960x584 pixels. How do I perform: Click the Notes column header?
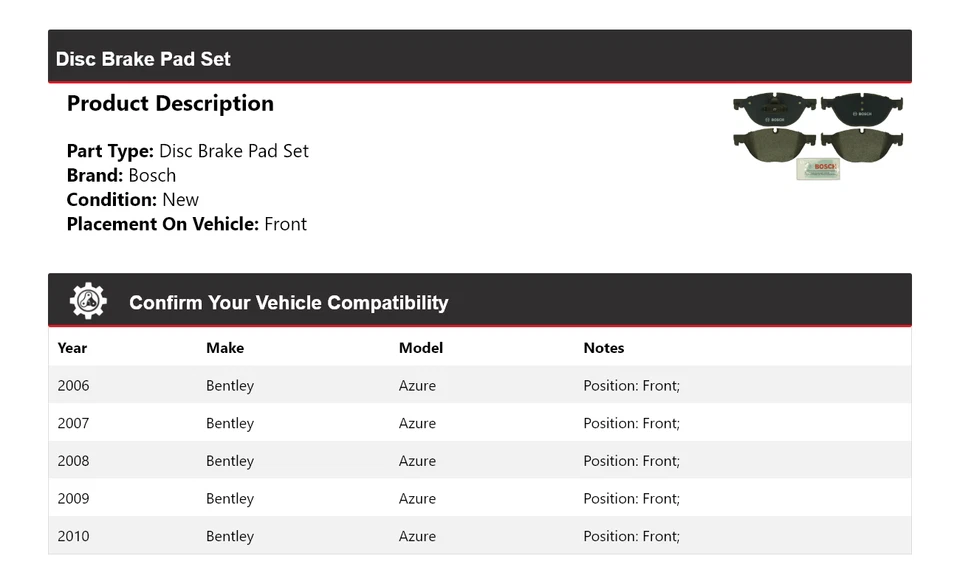coord(603,348)
